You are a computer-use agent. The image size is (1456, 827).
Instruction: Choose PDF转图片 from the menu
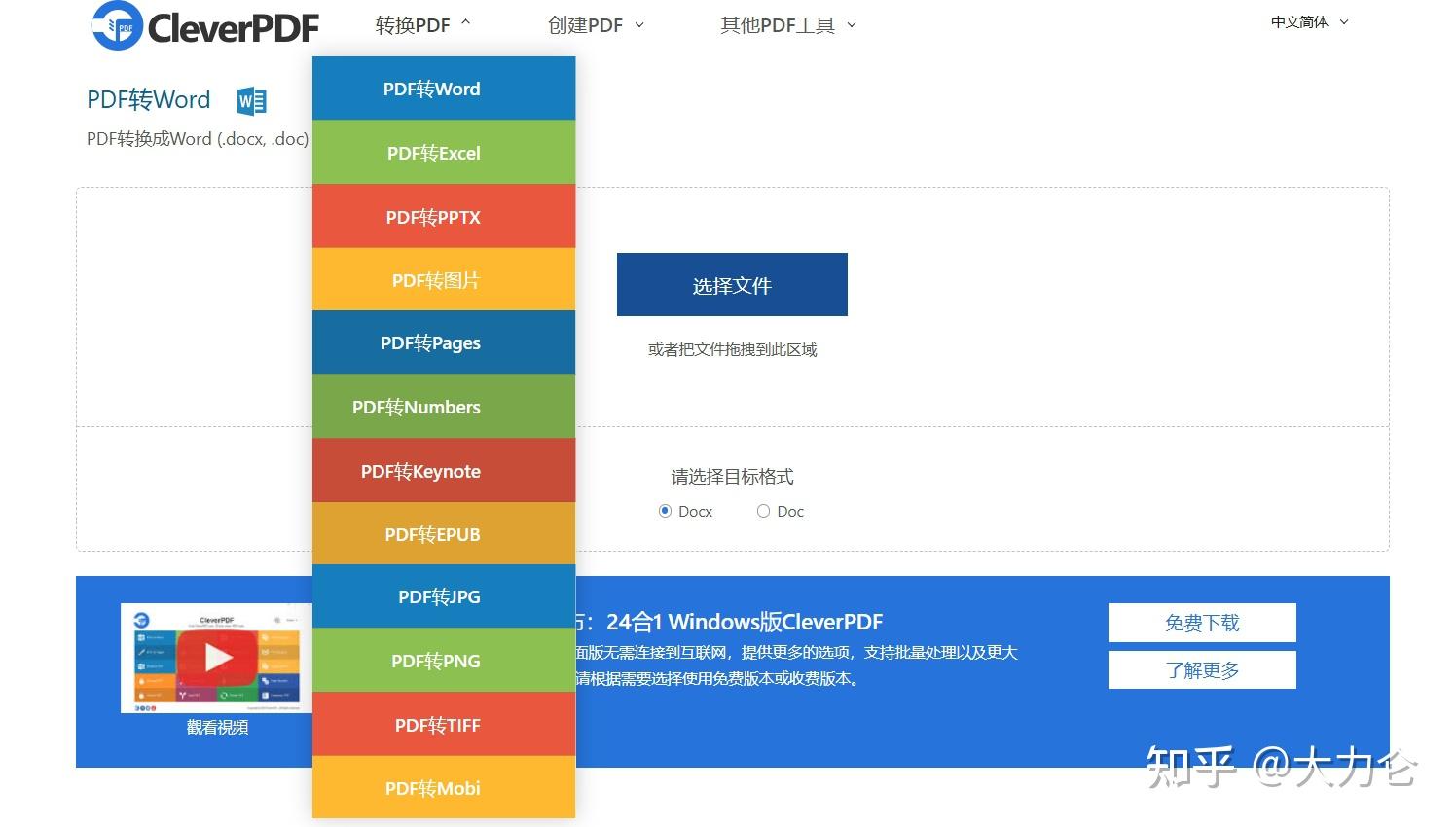click(x=444, y=280)
